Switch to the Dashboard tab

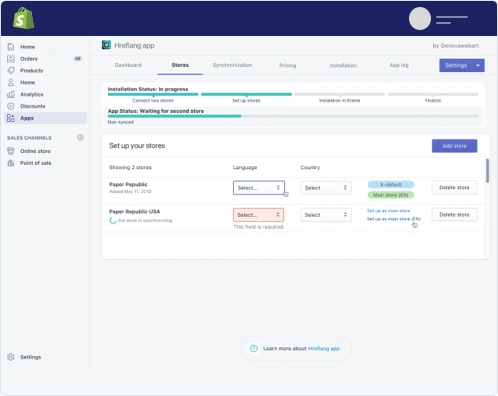tap(128, 65)
